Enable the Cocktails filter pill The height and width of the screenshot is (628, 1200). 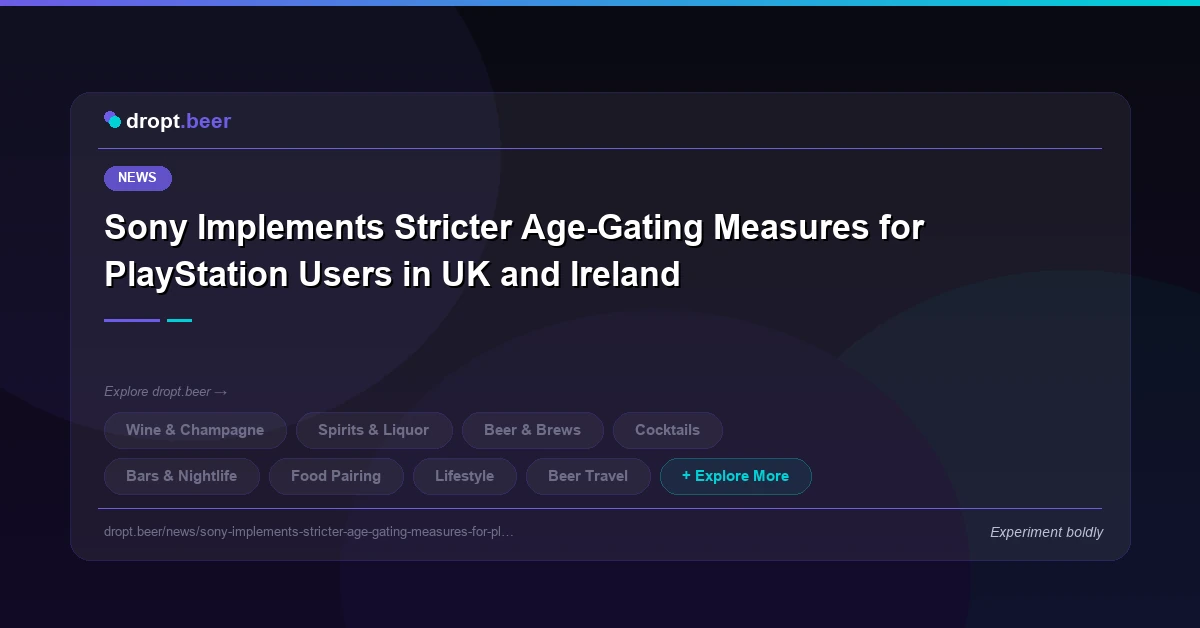click(x=667, y=430)
